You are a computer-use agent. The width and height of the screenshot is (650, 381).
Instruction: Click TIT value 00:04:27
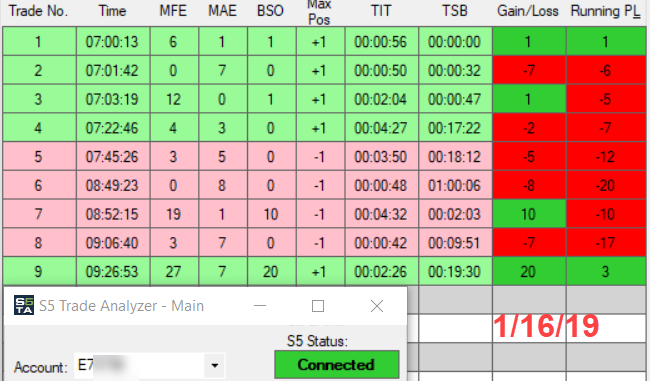click(x=381, y=128)
